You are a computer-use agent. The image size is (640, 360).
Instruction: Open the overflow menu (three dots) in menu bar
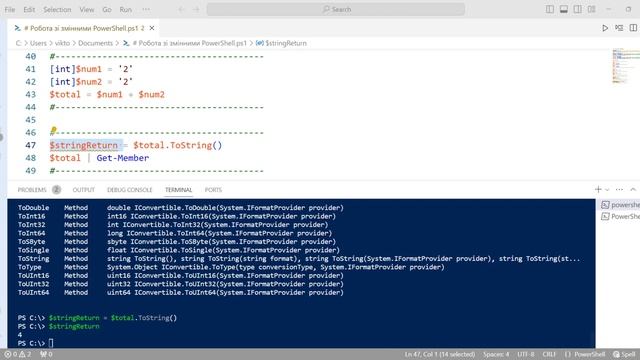[146, 9]
